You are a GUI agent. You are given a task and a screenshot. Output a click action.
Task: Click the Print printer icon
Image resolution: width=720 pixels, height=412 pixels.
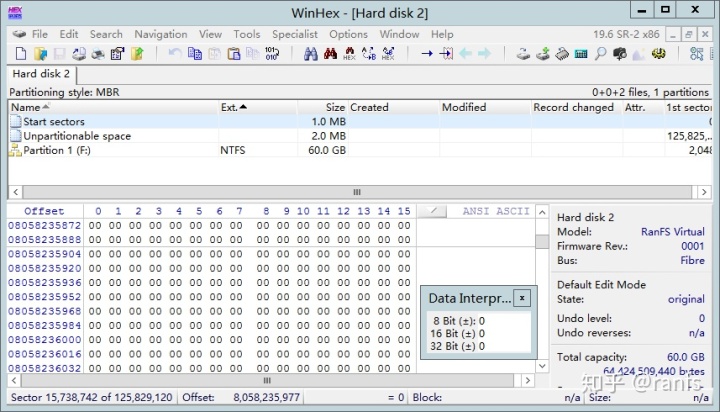98,54
